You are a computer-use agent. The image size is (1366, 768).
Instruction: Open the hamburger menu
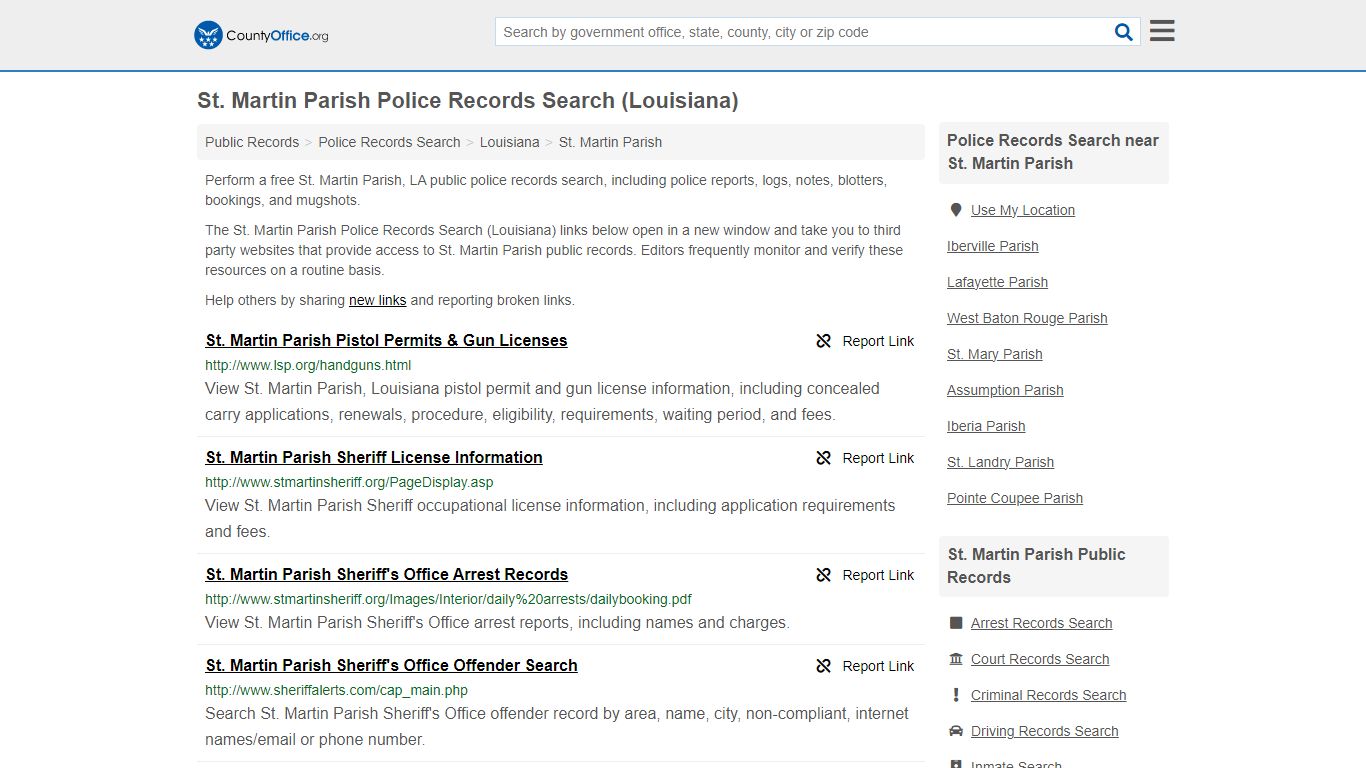tap(1162, 31)
